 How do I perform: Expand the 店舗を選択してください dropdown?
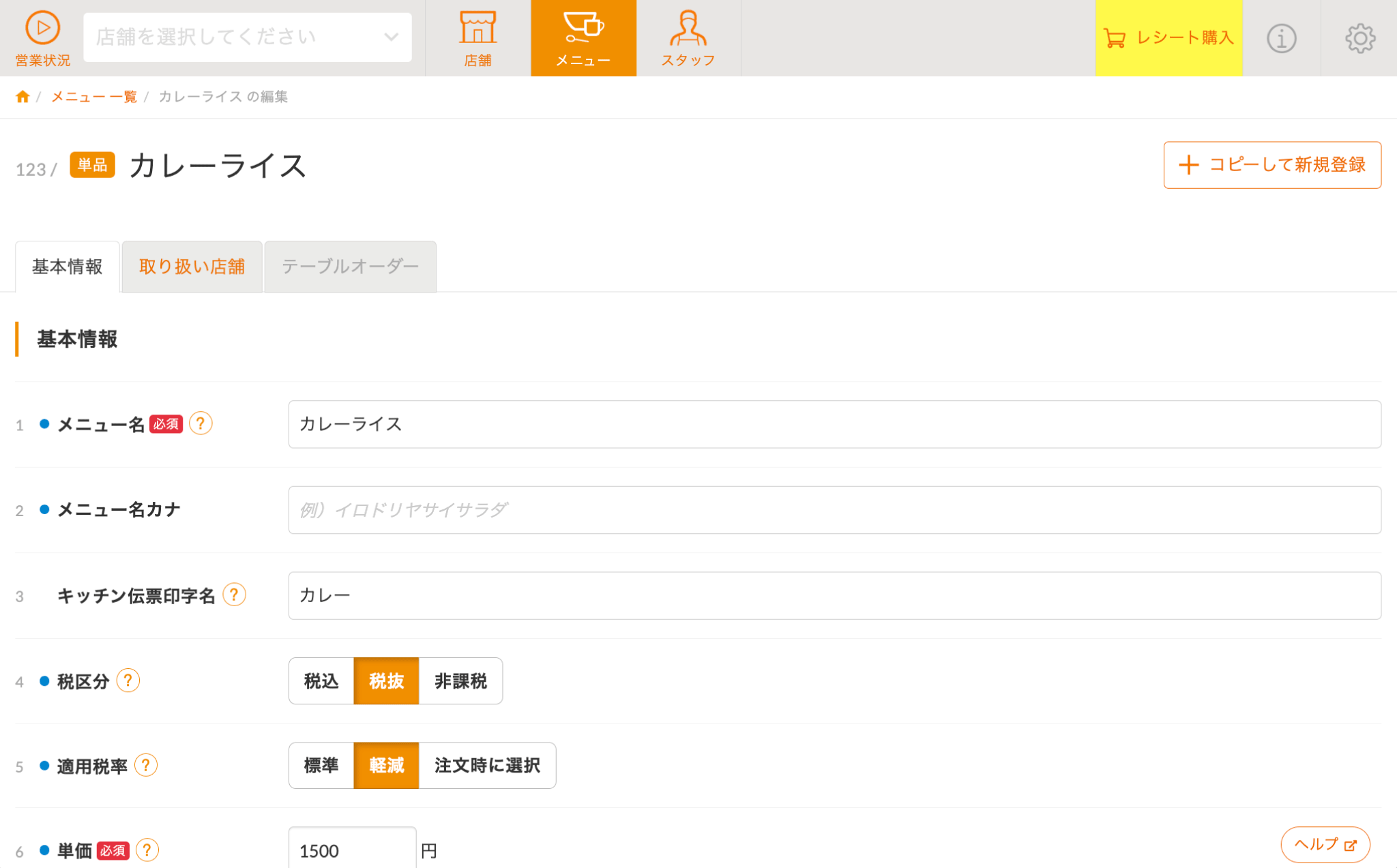(248, 37)
